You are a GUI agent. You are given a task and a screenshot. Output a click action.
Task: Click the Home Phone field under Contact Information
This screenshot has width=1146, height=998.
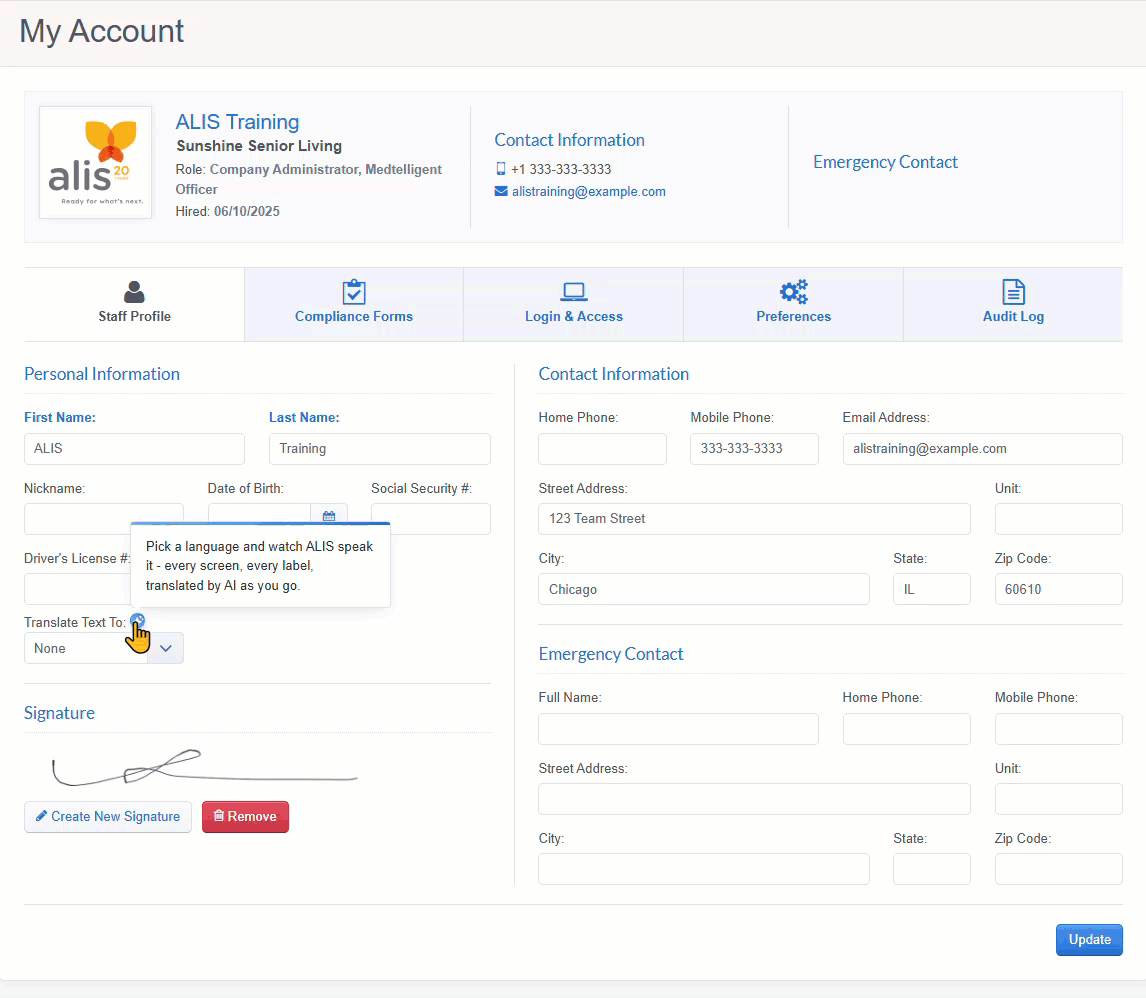[x=602, y=449]
